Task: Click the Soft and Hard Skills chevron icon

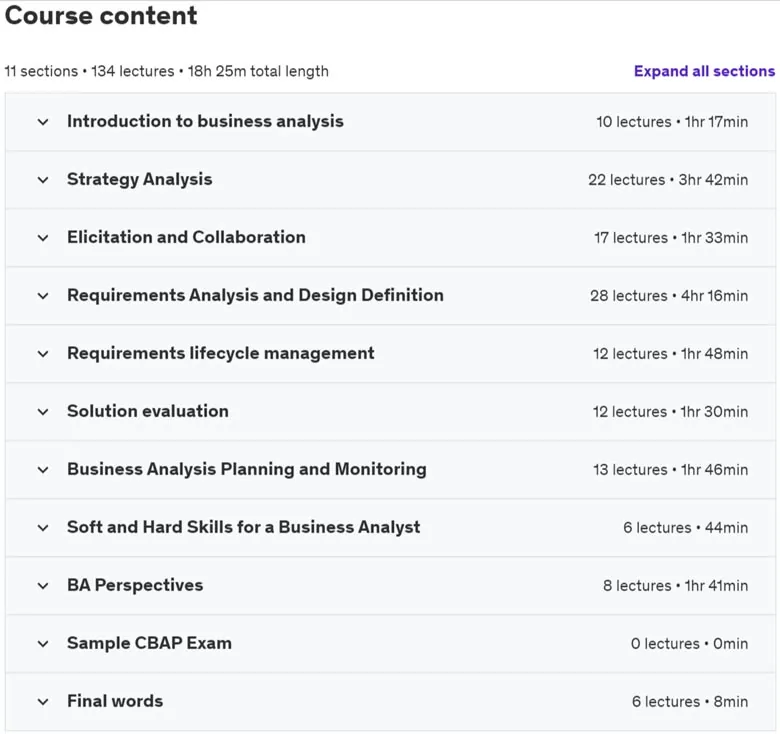Action: [x=43, y=528]
